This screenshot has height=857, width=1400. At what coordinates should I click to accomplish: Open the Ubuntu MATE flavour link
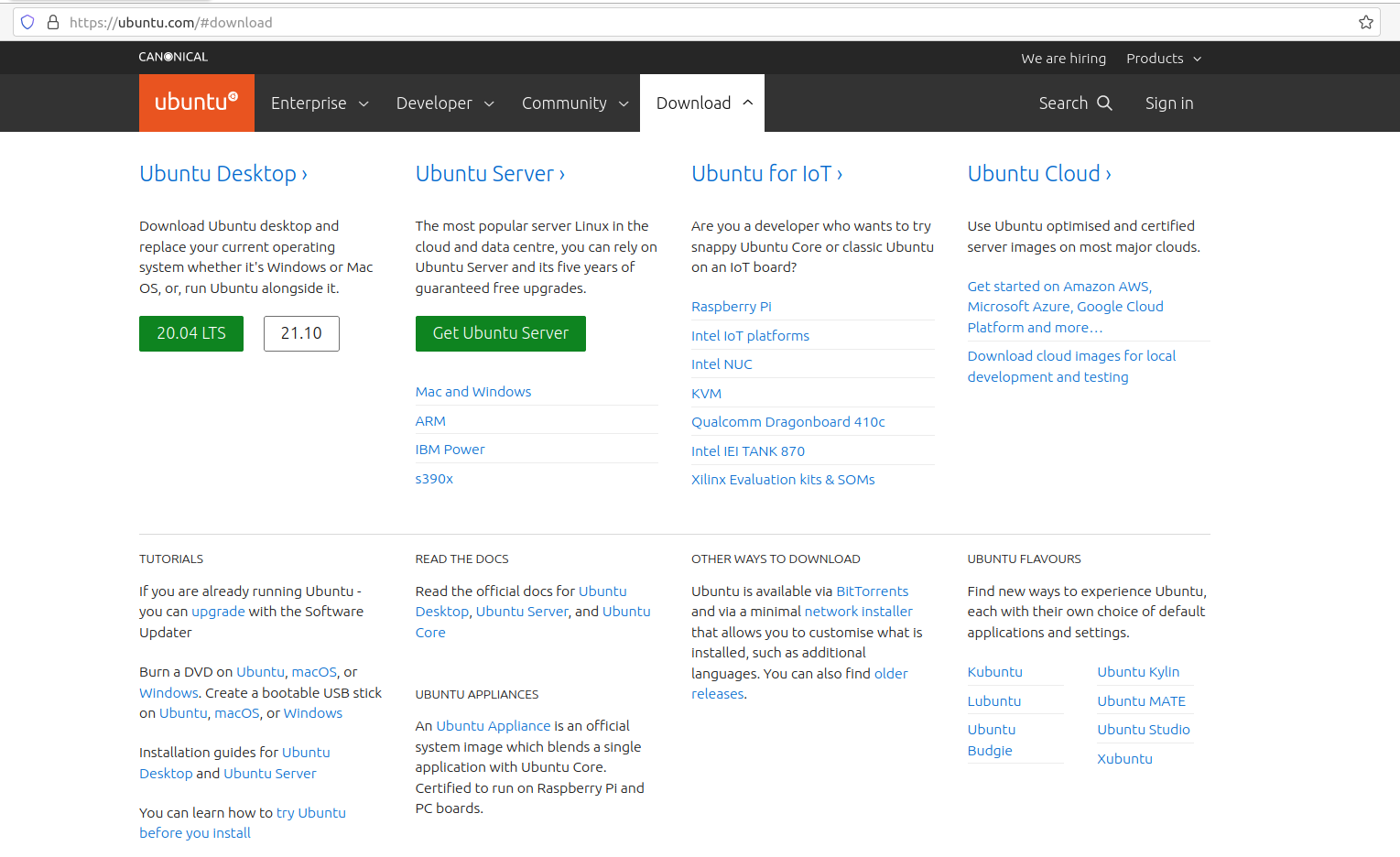[1141, 701]
